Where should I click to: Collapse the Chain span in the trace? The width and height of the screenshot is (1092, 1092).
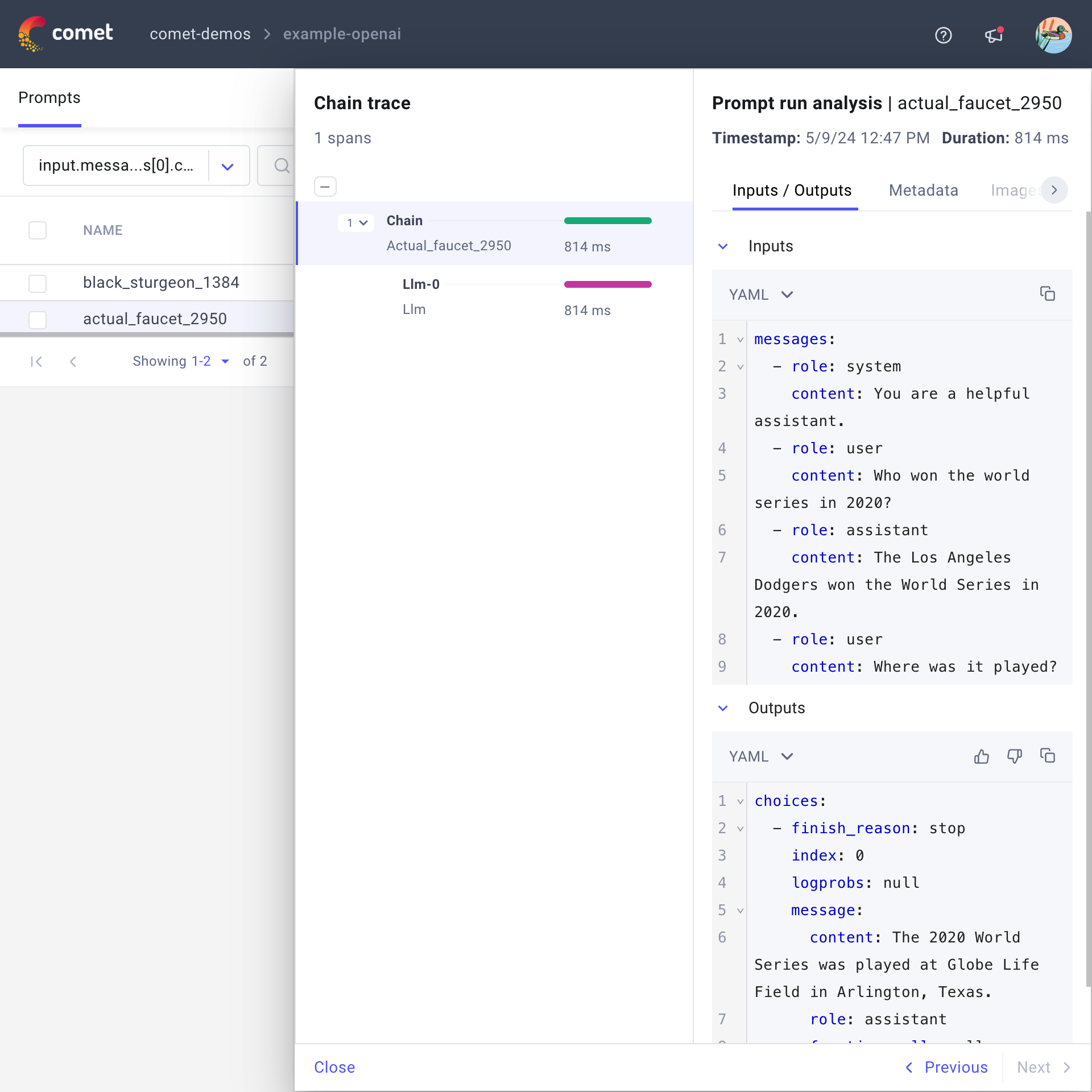click(x=356, y=222)
